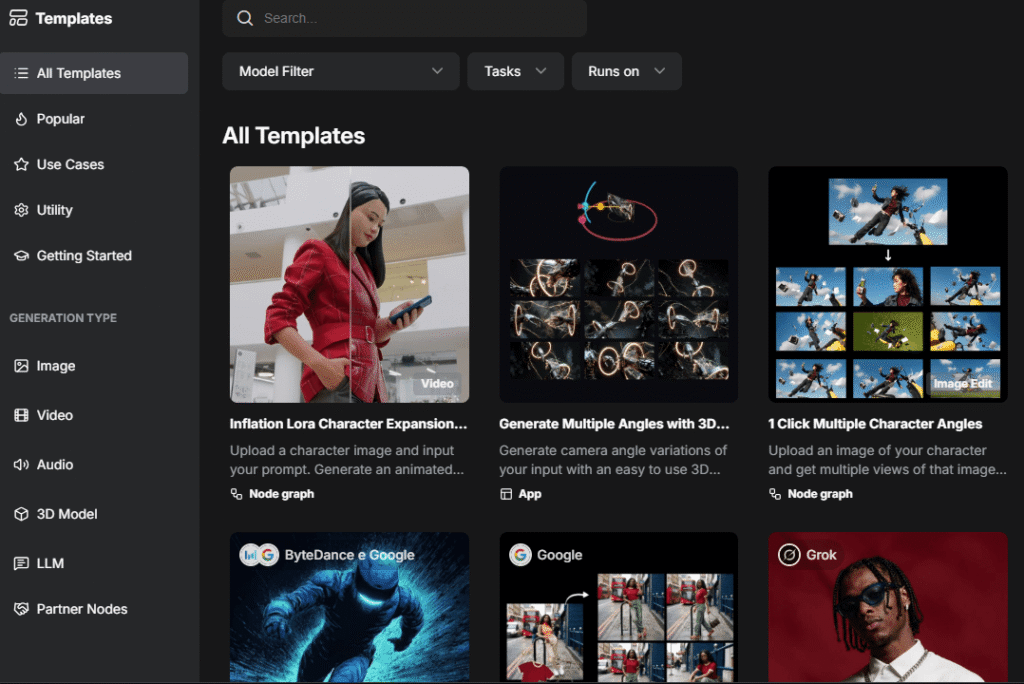This screenshot has height=684, width=1024.
Task: Open the 1 Click Multiple Character Angles template
Action: point(887,283)
